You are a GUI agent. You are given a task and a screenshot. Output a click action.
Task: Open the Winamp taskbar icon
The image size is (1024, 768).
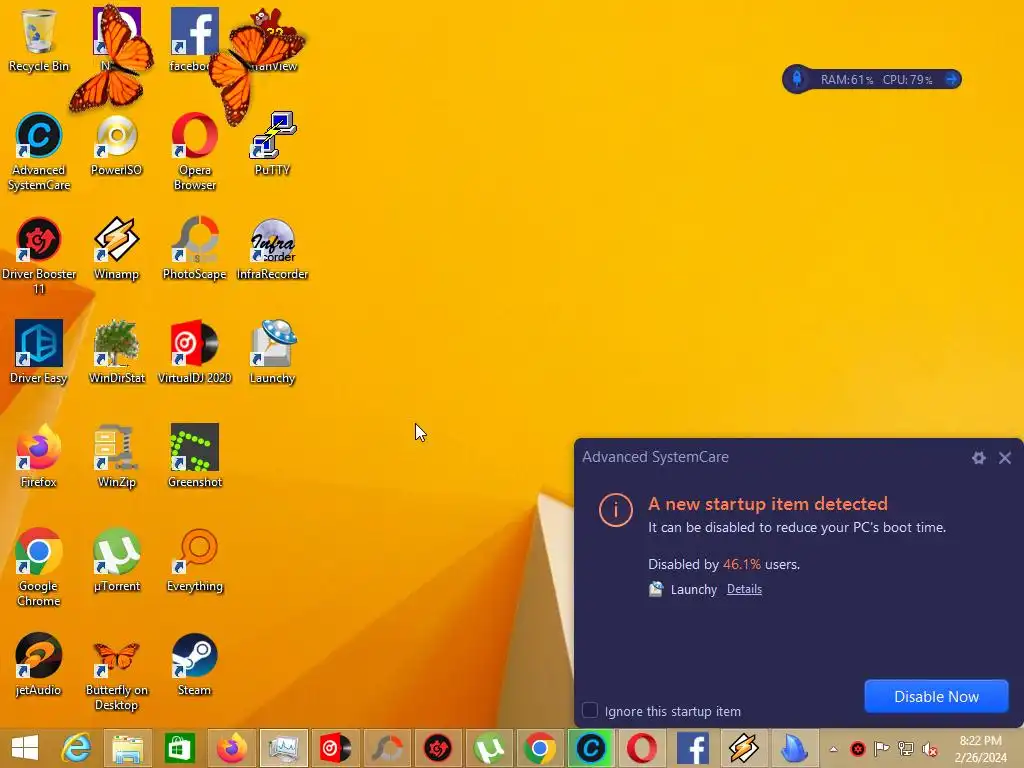click(x=744, y=748)
